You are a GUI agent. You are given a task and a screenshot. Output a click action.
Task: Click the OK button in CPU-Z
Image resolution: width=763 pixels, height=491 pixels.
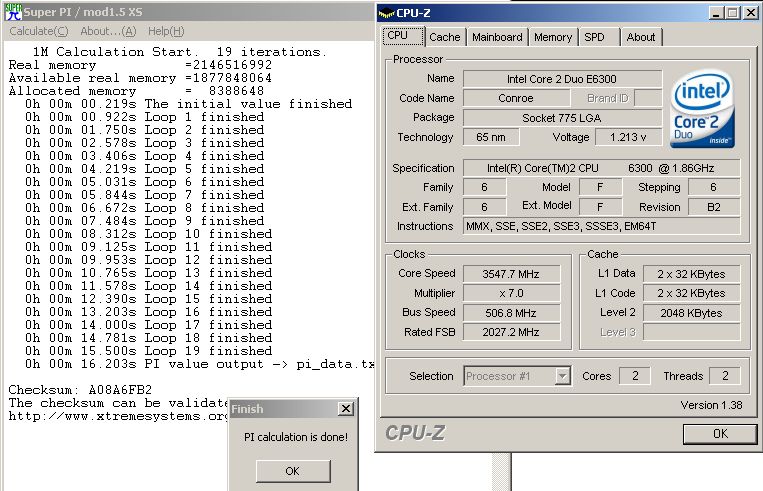[x=720, y=434]
